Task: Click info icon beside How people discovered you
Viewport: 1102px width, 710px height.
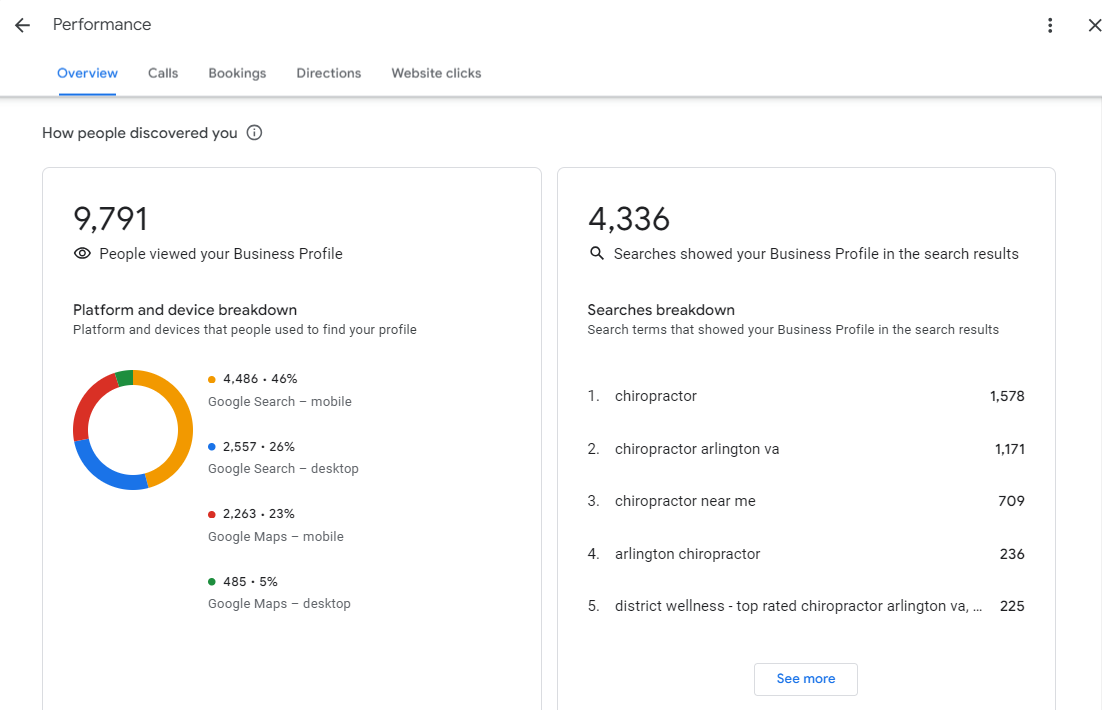Action: coord(254,133)
